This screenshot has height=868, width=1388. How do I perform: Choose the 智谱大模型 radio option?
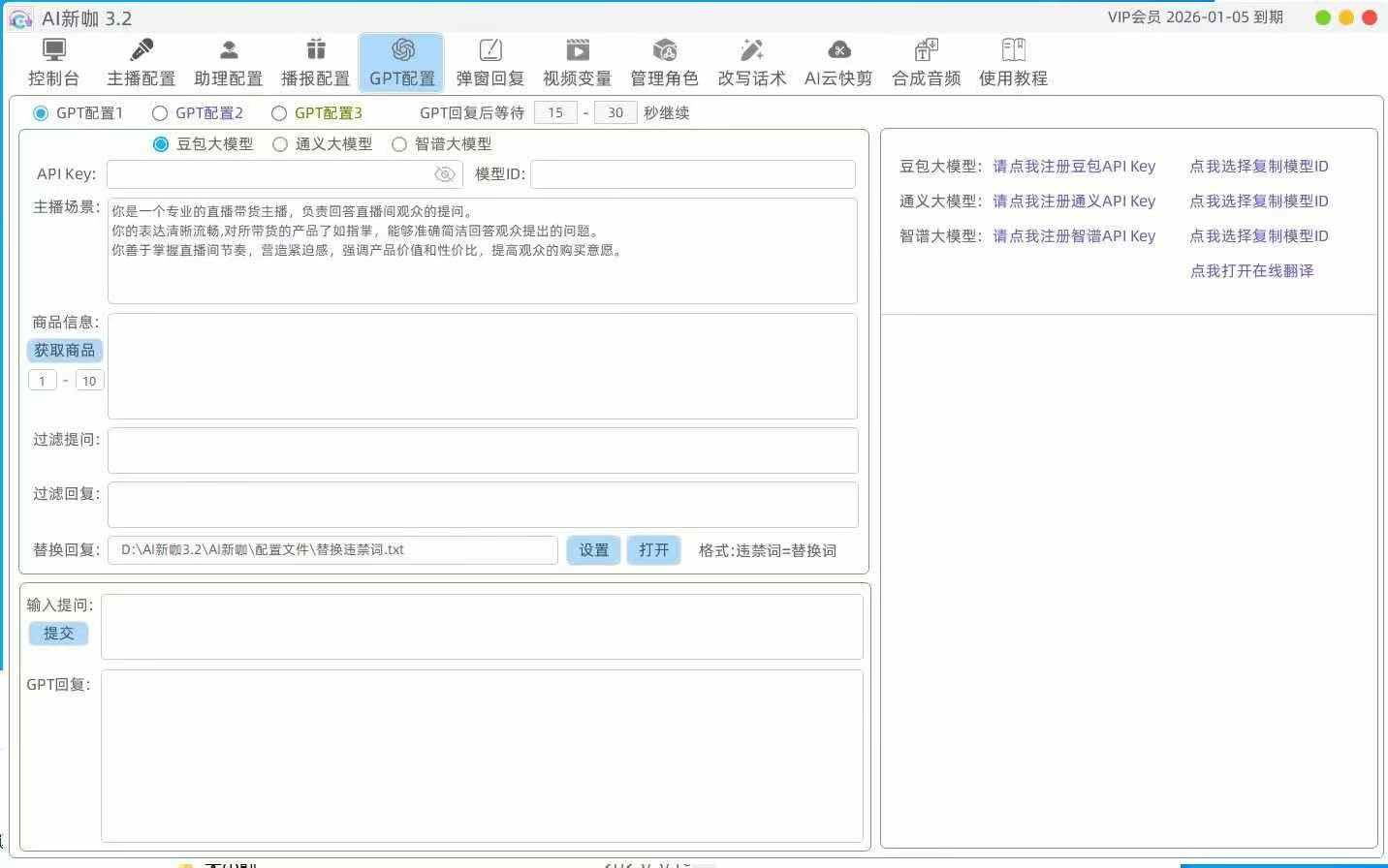[399, 144]
